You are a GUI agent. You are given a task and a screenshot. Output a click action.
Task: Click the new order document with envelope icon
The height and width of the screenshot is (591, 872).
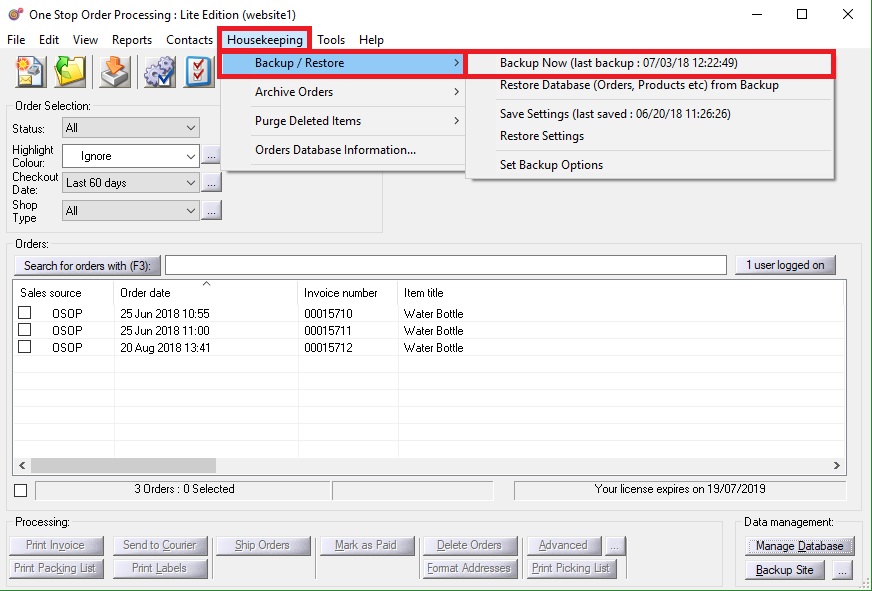[31, 72]
